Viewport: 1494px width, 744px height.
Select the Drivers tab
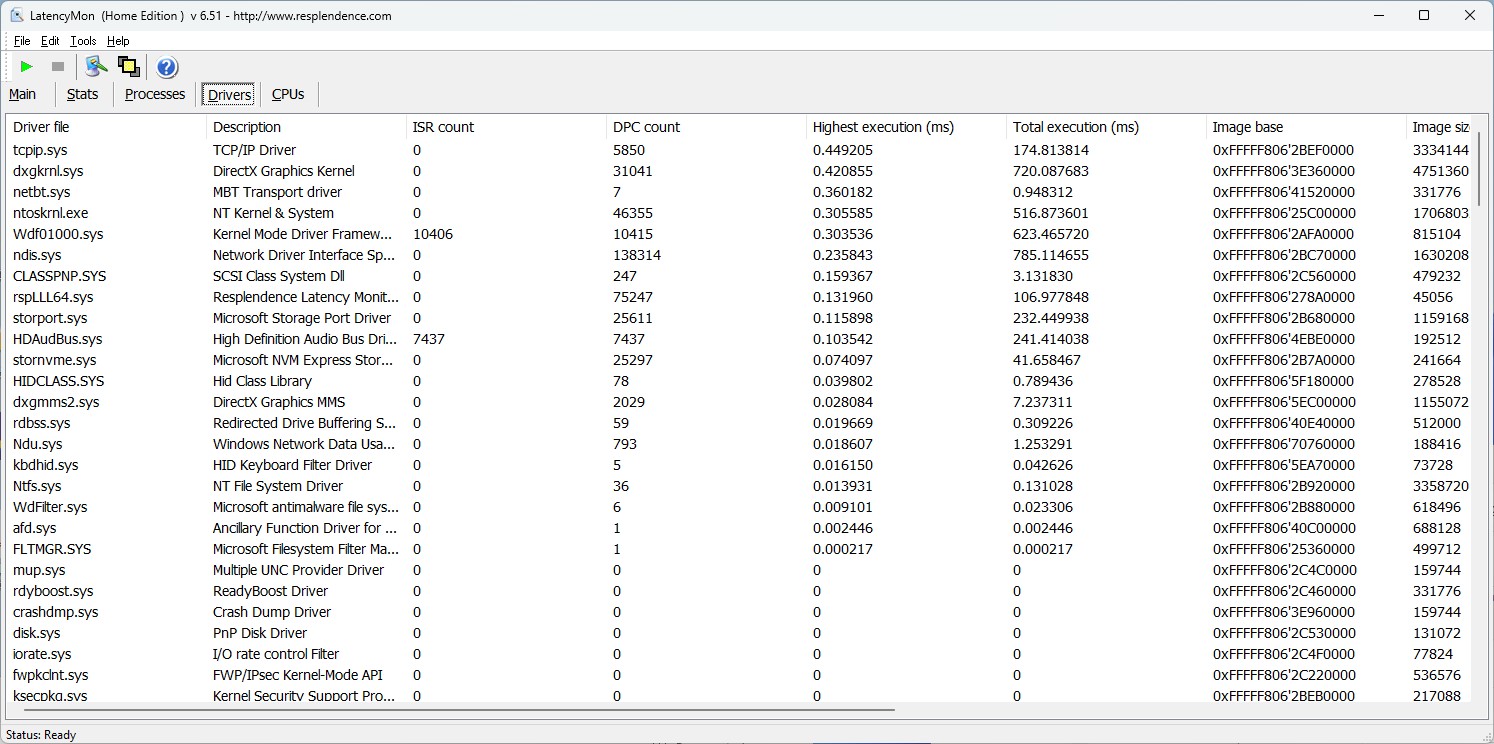pos(229,95)
